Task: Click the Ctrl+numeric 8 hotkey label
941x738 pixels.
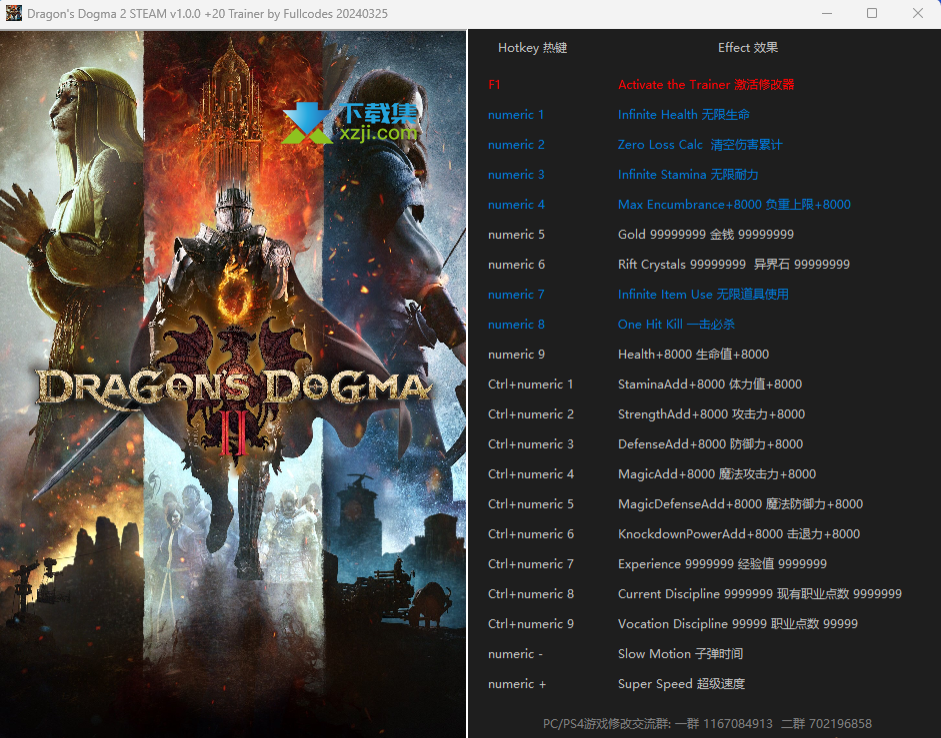Action: click(x=531, y=595)
